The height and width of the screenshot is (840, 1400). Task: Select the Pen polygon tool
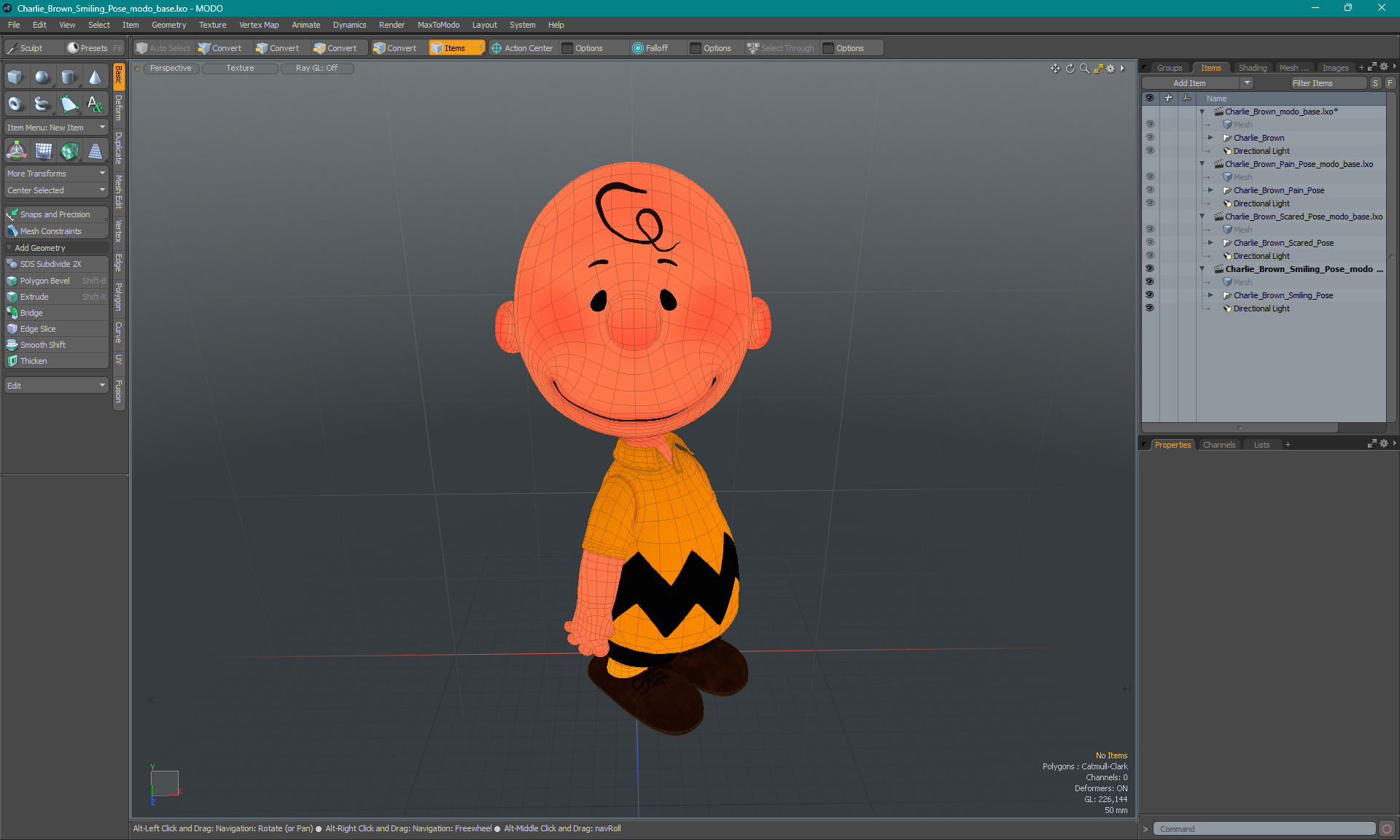click(x=69, y=104)
